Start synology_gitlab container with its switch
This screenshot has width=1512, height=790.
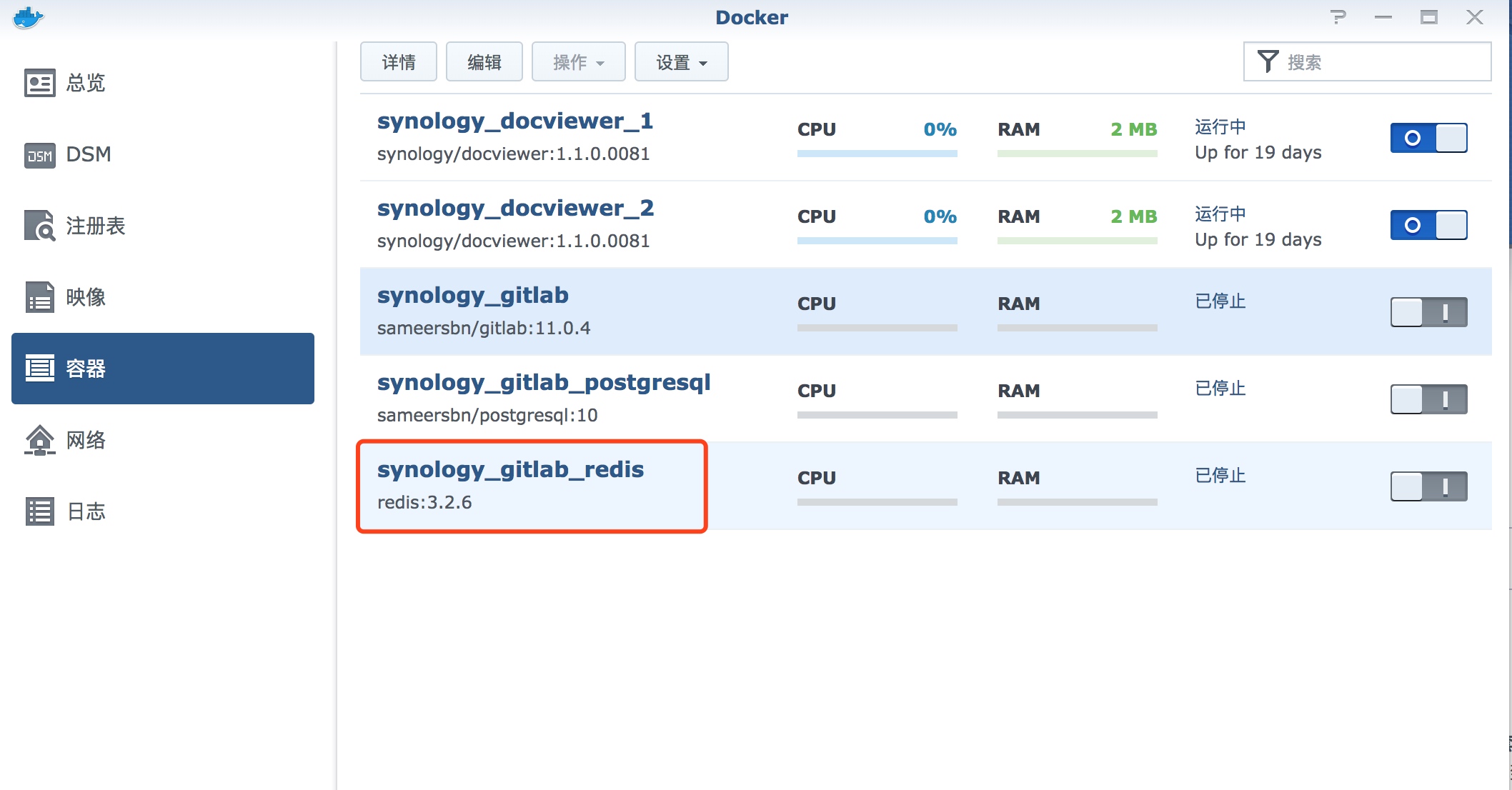pos(1428,312)
